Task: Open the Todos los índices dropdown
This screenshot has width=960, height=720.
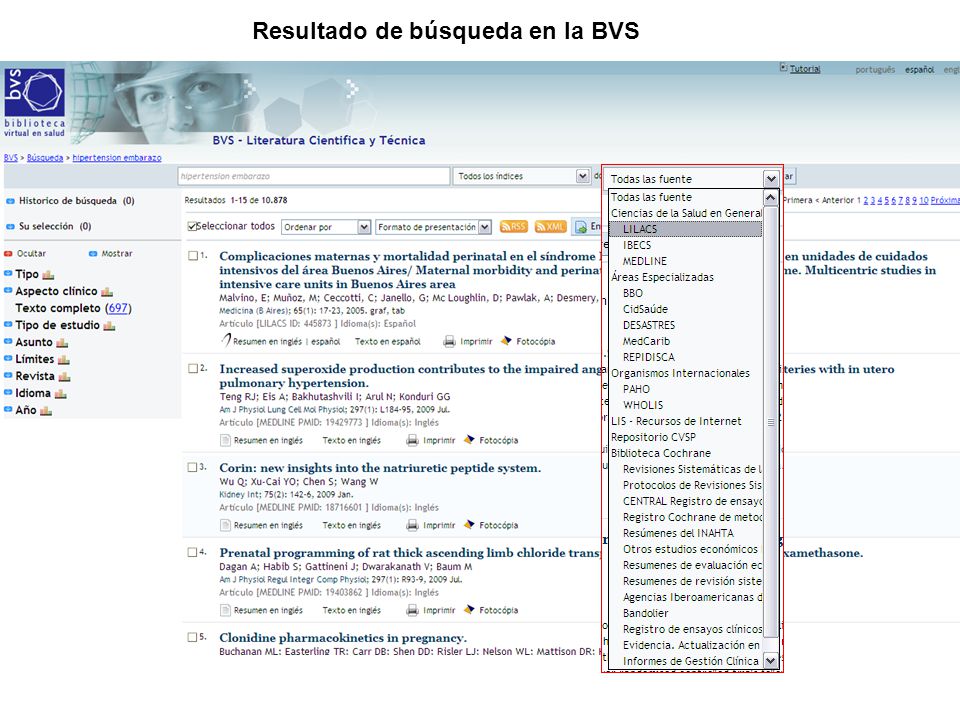Action: point(521,176)
